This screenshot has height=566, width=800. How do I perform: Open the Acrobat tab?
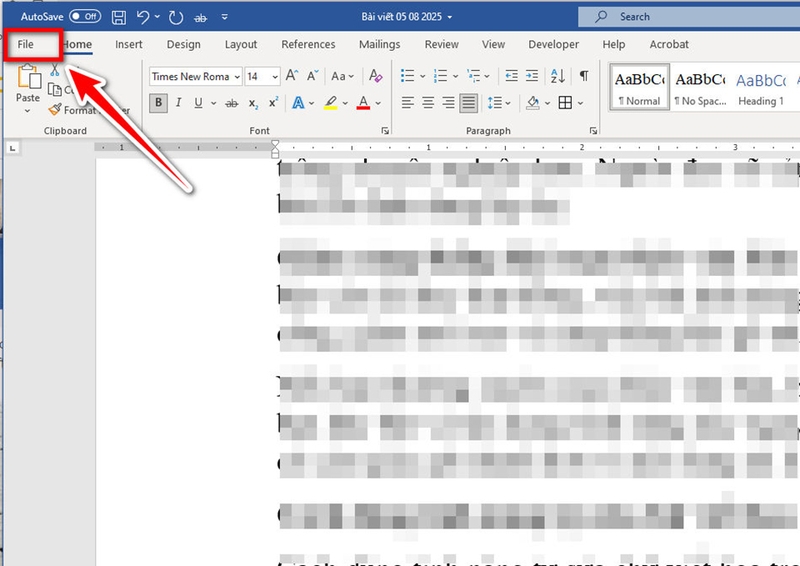tap(669, 44)
